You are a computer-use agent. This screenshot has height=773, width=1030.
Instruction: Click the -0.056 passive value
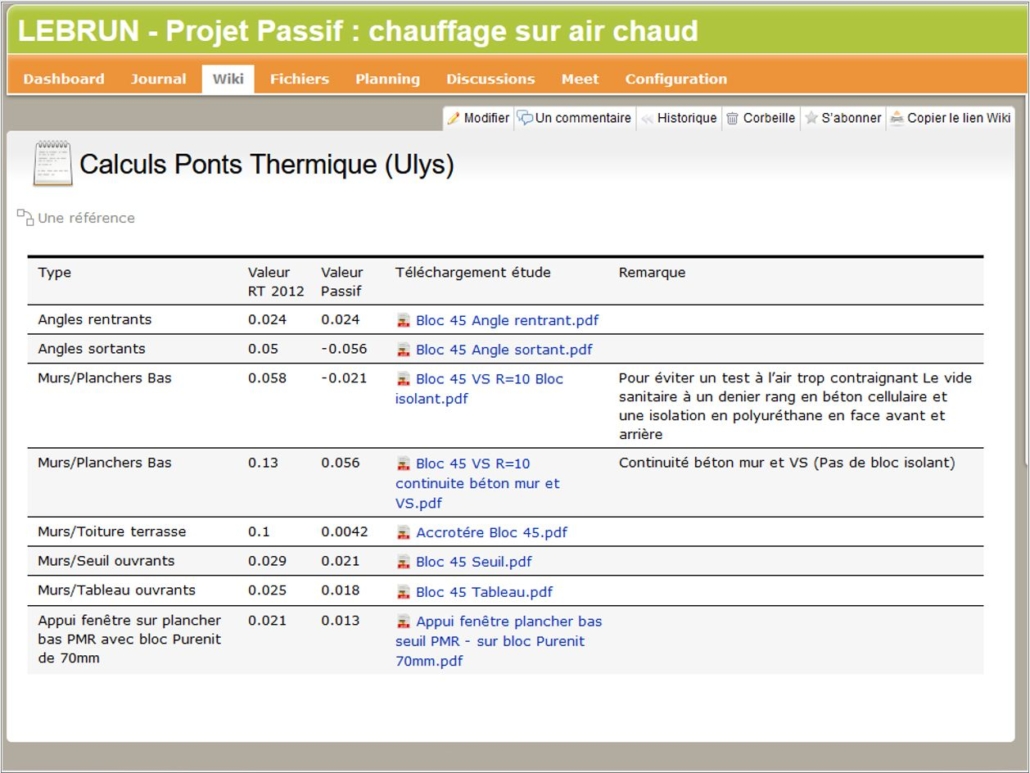click(344, 349)
